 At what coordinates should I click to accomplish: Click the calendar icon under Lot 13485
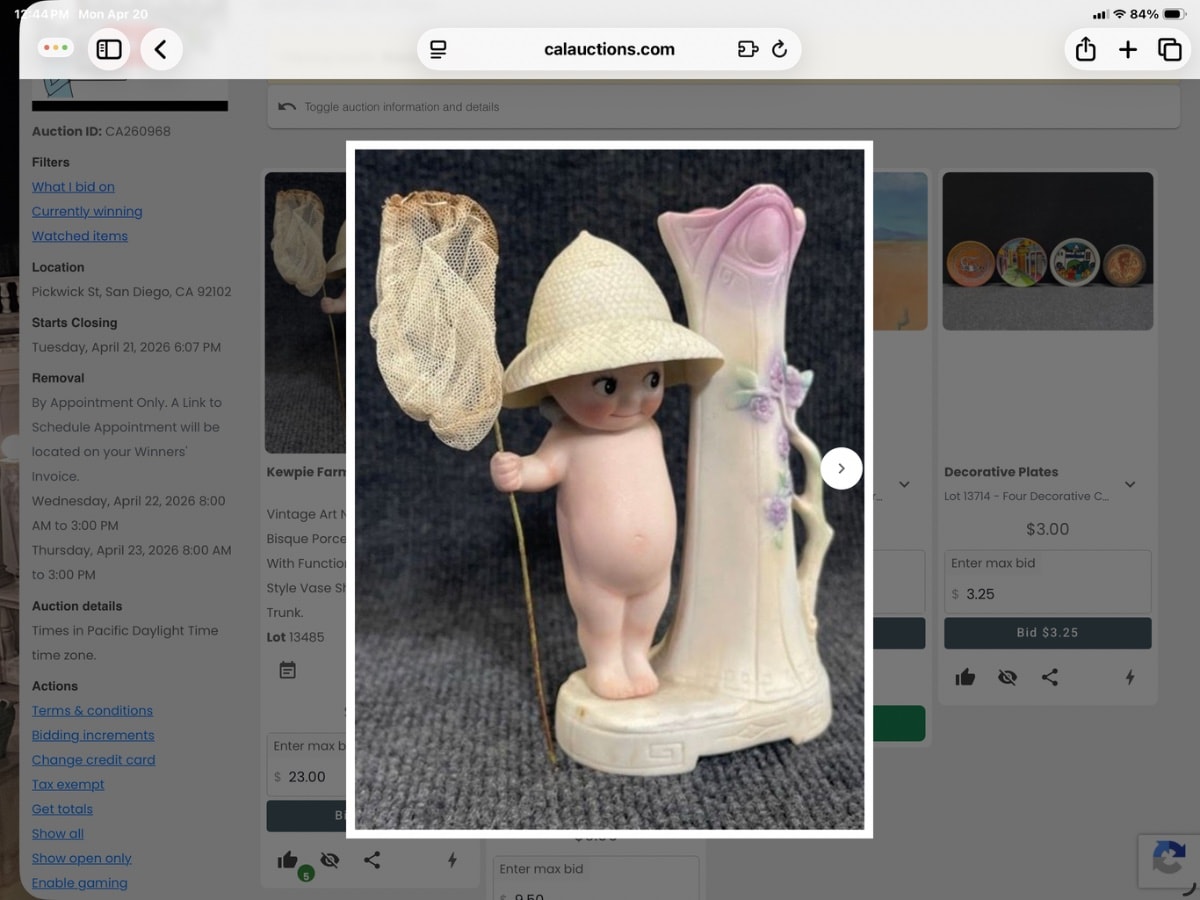(288, 670)
